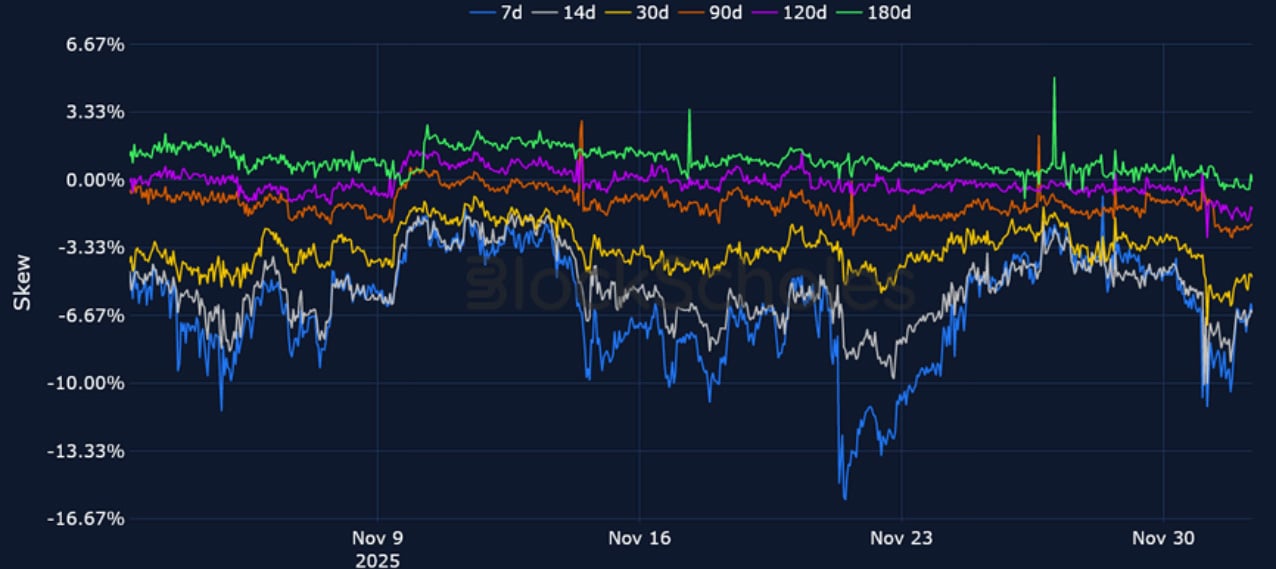The height and width of the screenshot is (569, 1276).
Task: Click the 2025 year label below axis
Action: coord(377,560)
